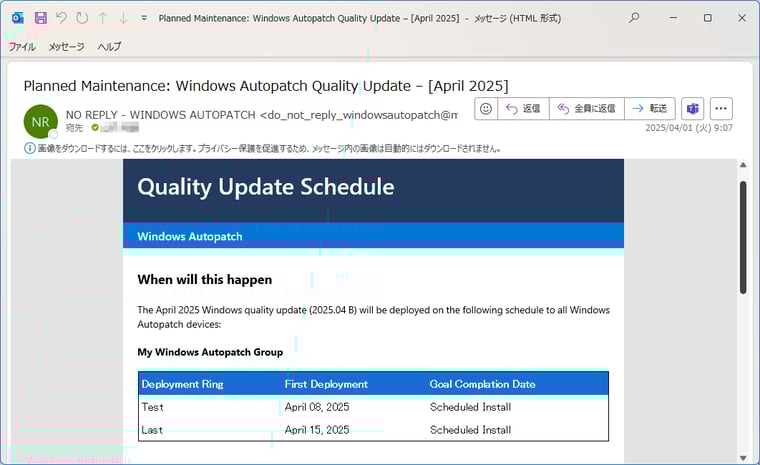This screenshot has height=465, width=760.
Task: Click the info icon in the download notice
Action: (30, 148)
